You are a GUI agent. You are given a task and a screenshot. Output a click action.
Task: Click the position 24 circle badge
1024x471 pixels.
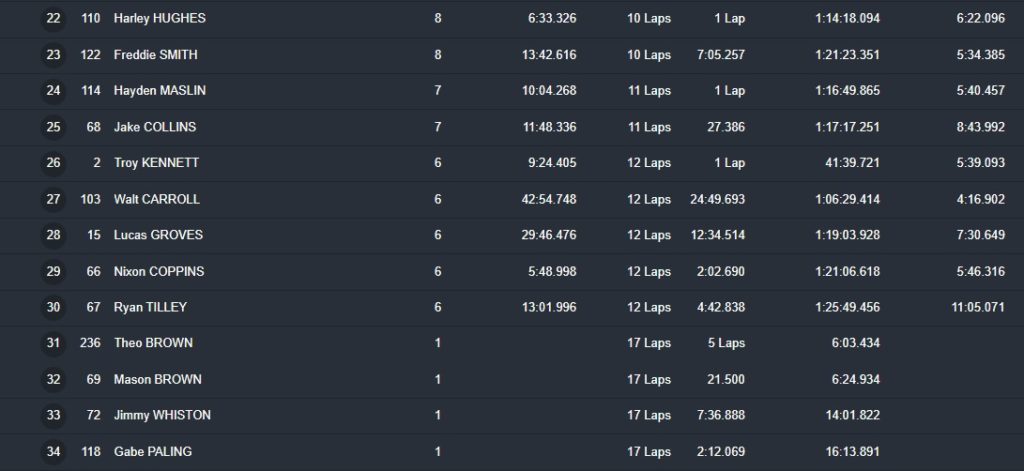[x=53, y=91]
